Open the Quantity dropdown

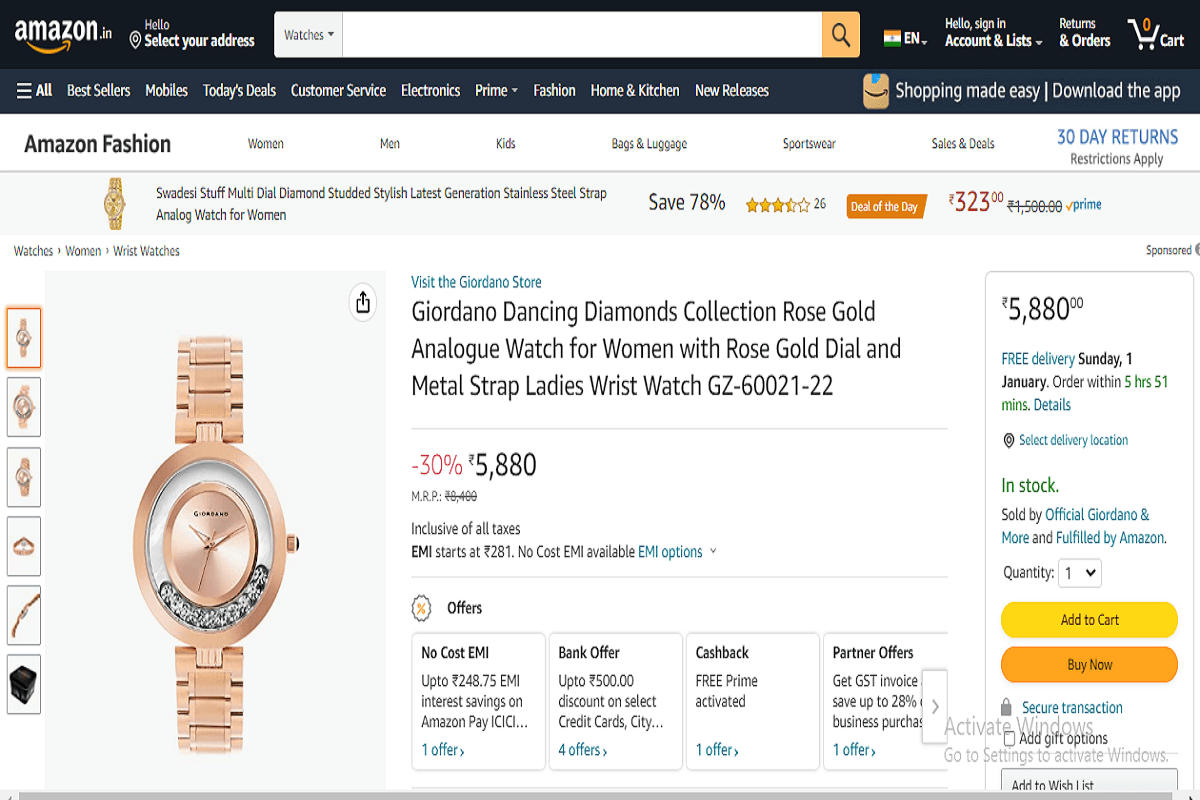point(1080,573)
